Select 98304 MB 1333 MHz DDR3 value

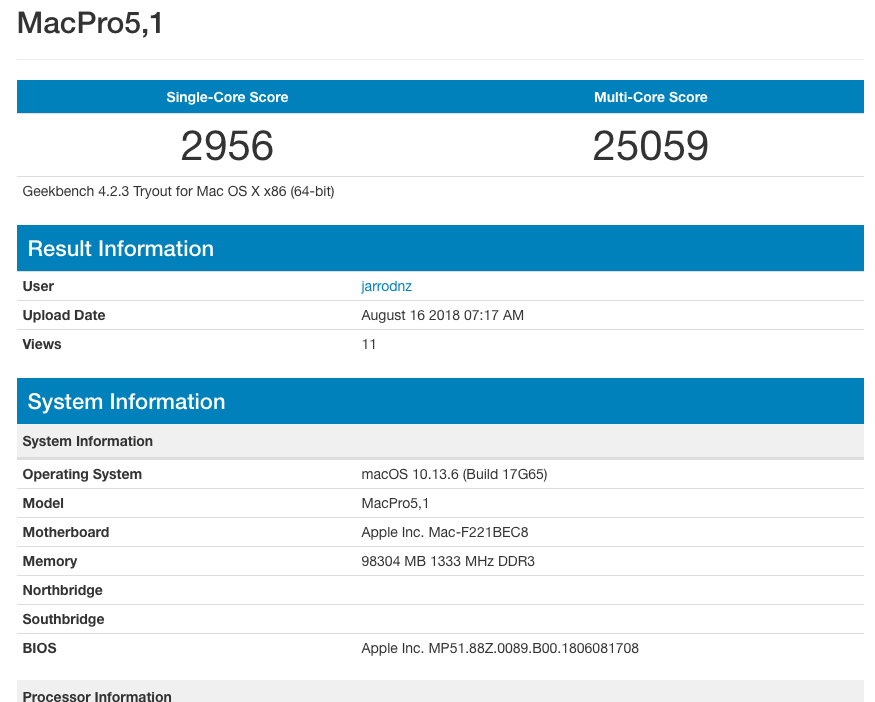coord(448,561)
